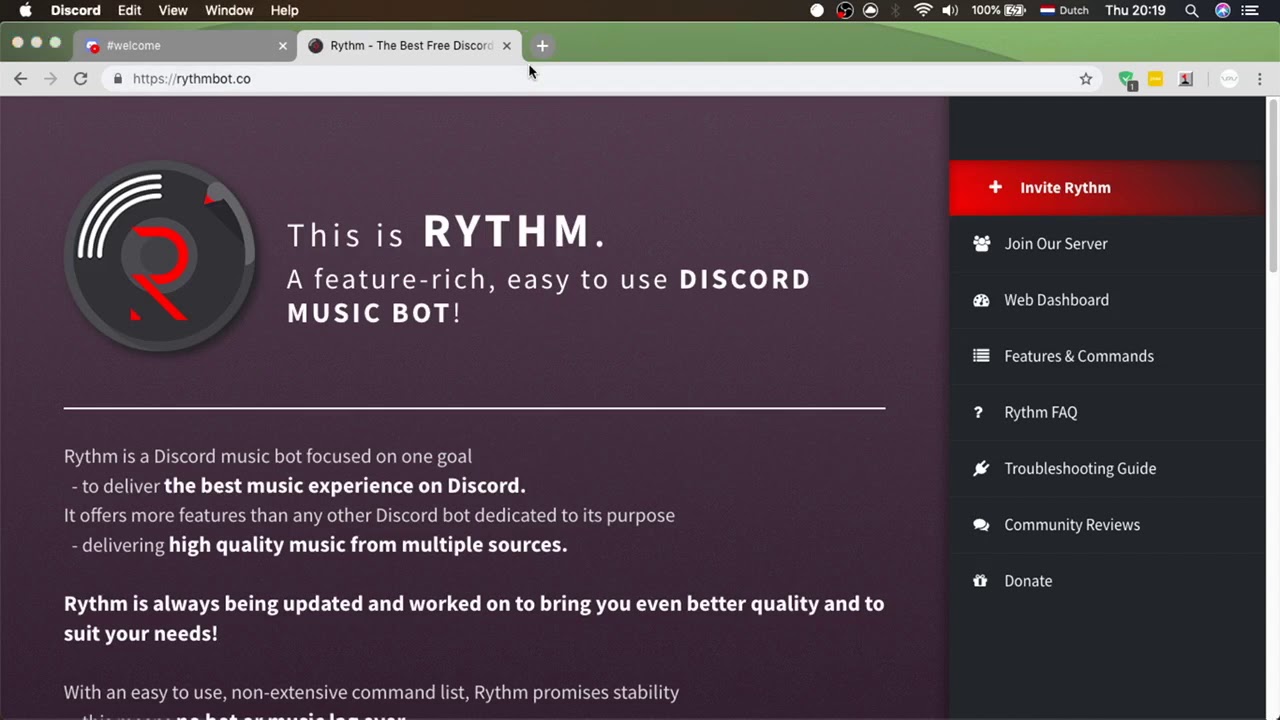This screenshot has width=1280, height=720.
Task: View Community Reviews
Action: coord(1107,524)
